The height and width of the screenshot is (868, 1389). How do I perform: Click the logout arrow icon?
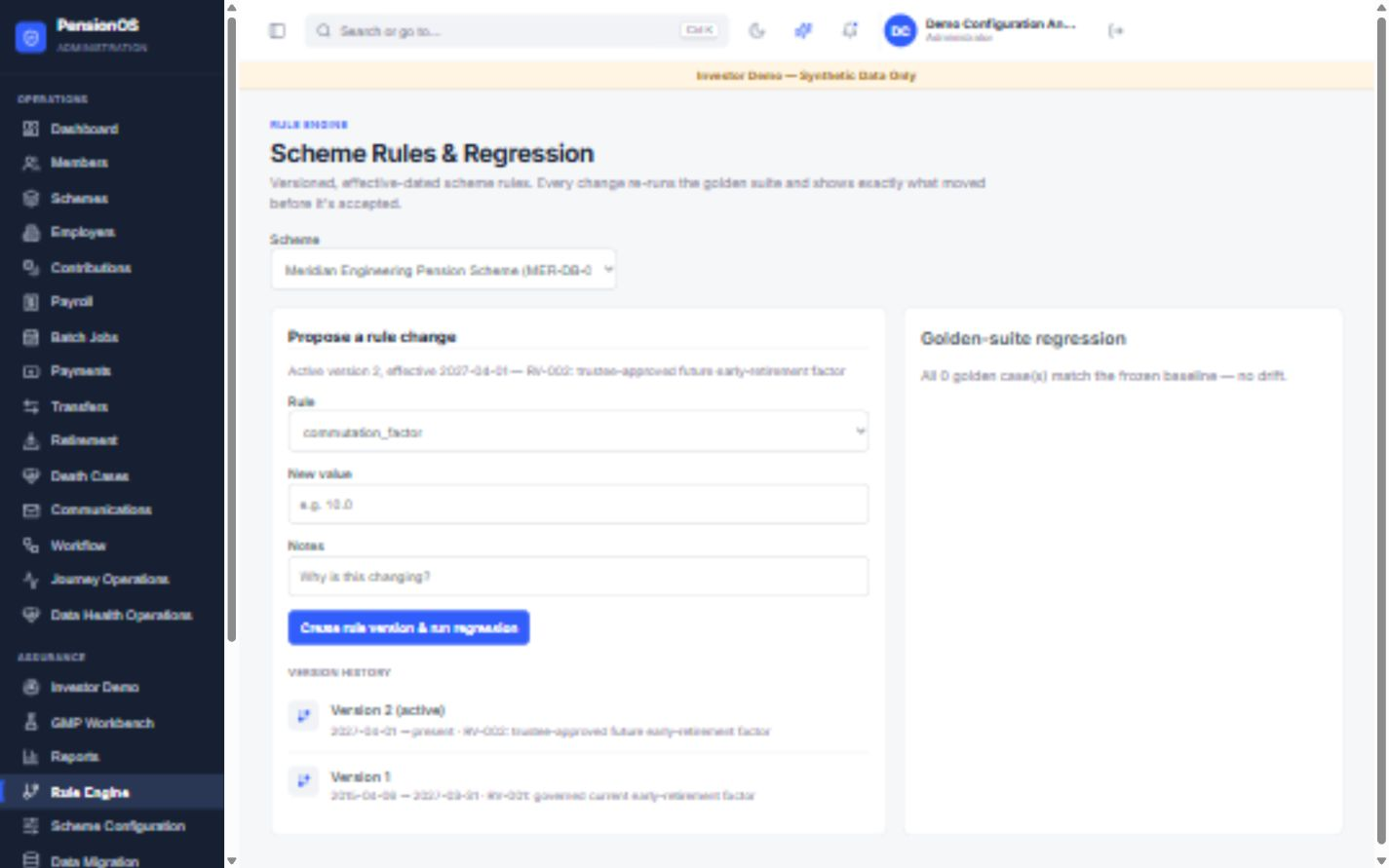[x=1116, y=31]
